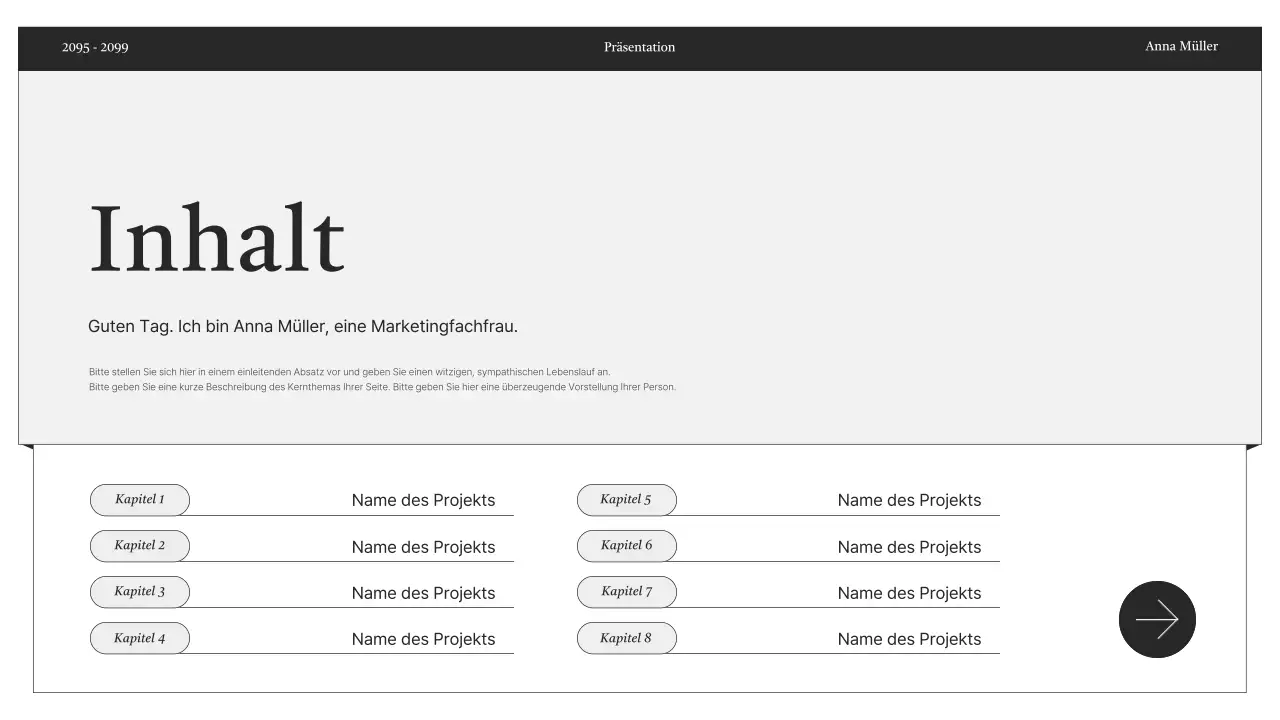Go to the Kapitel 3 pill
This screenshot has height=720, width=1280.
tap(140, 592)
